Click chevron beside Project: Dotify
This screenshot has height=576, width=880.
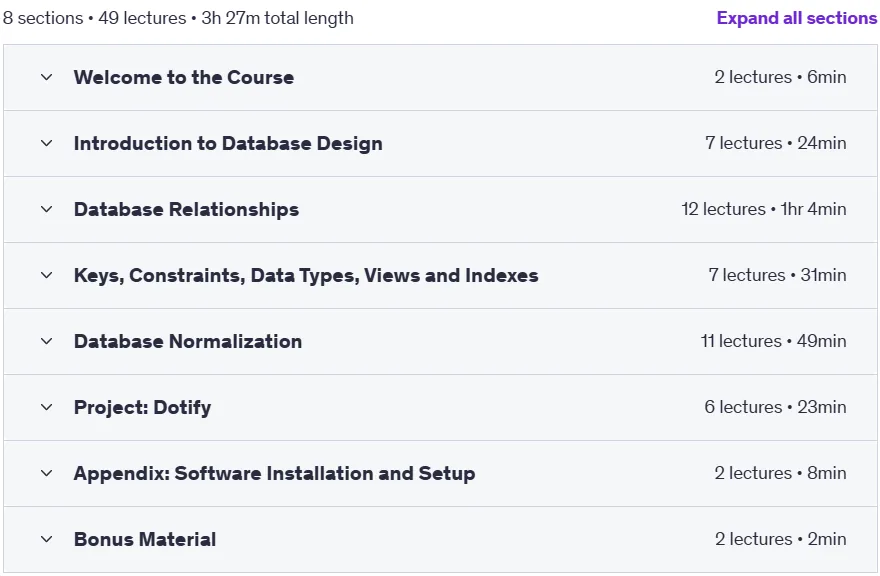(x=47, y=407)
